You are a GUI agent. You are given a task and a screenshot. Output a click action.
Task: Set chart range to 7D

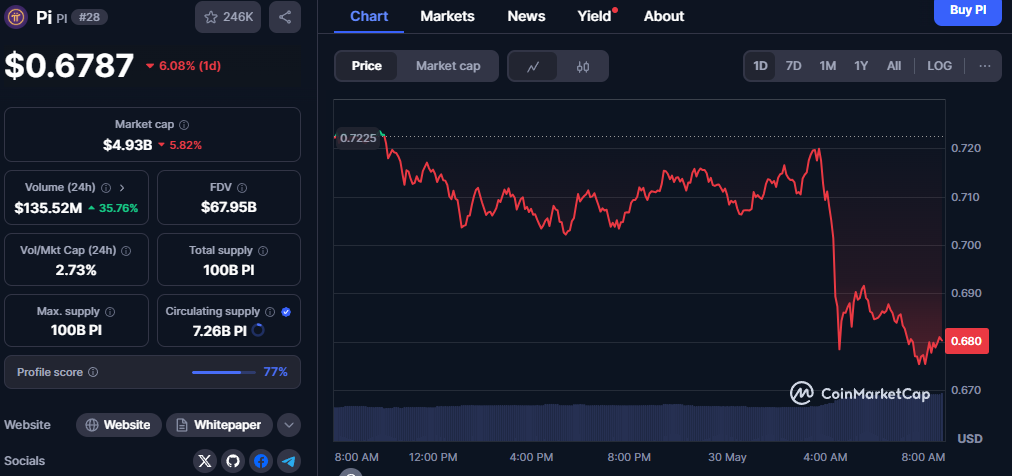pyautogui.click(x=793, y=66)
